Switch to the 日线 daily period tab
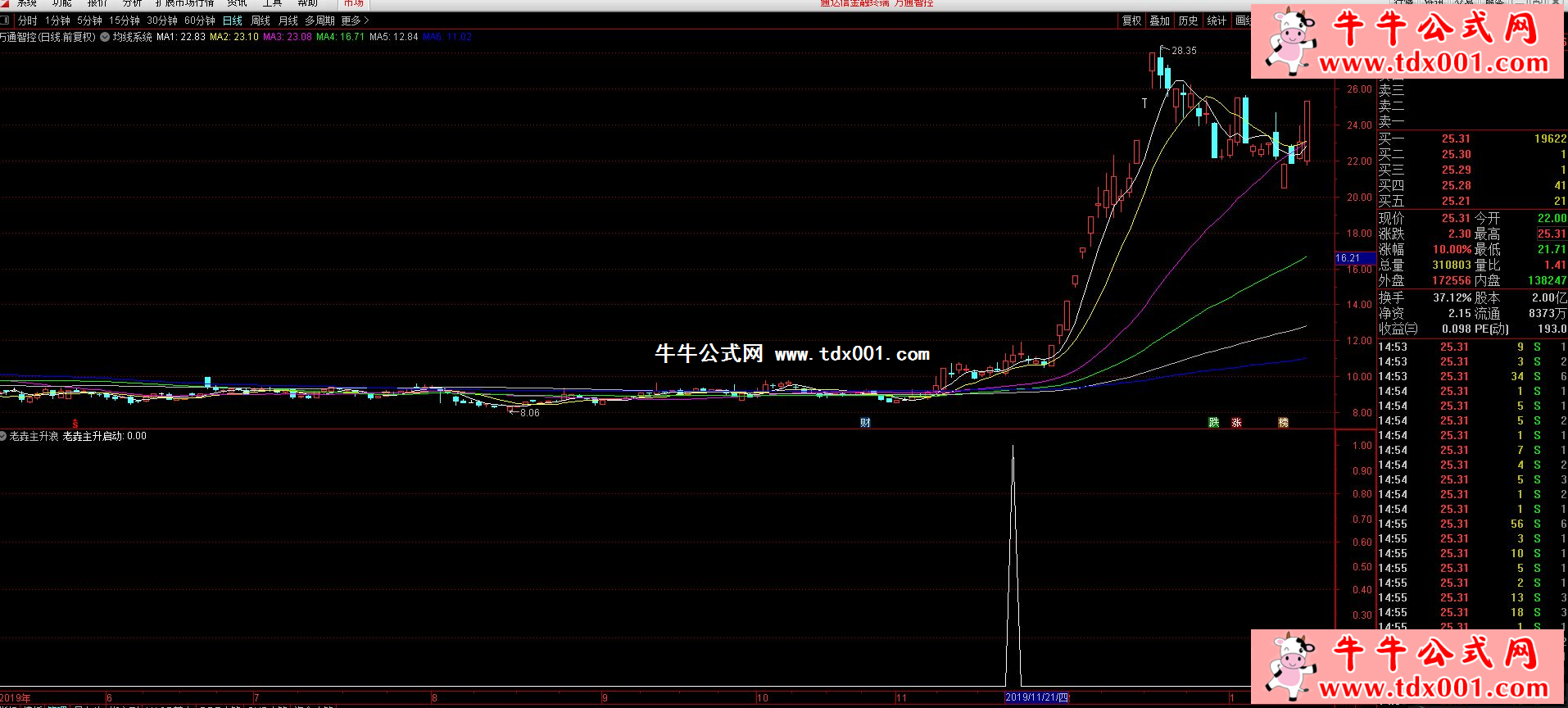The width and height of the screenshot is (1568, 708). click(233, 20)
